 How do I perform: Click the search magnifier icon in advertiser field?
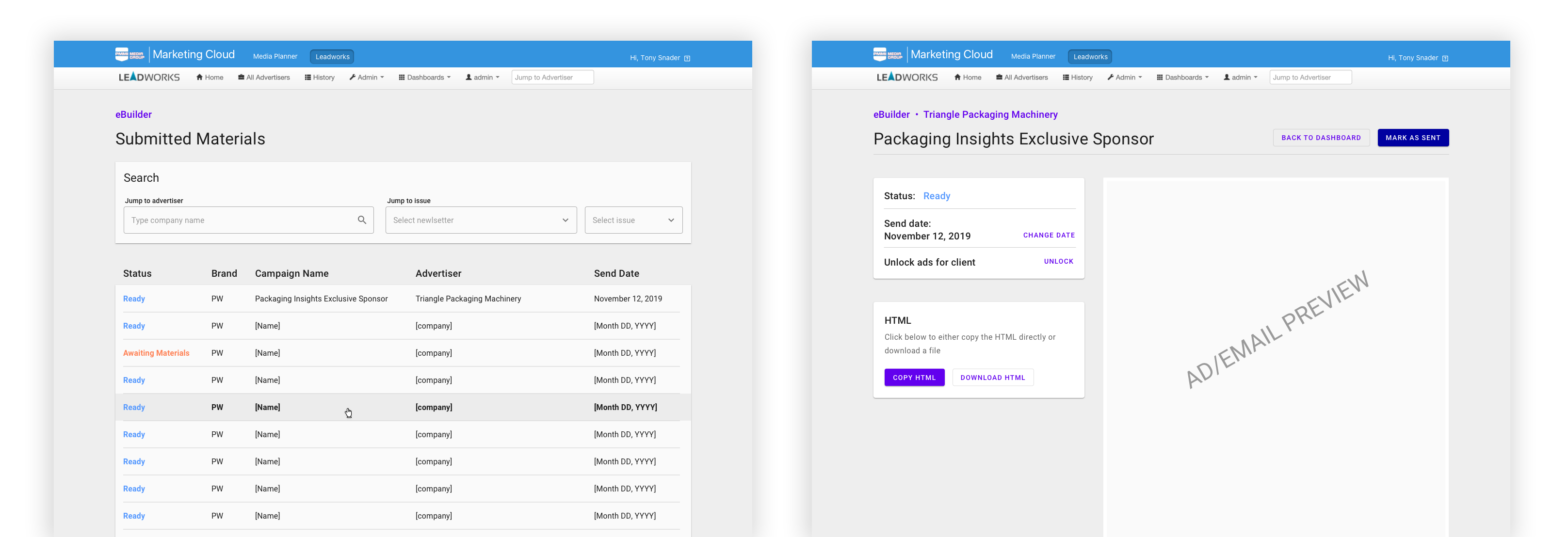point(361,220)
